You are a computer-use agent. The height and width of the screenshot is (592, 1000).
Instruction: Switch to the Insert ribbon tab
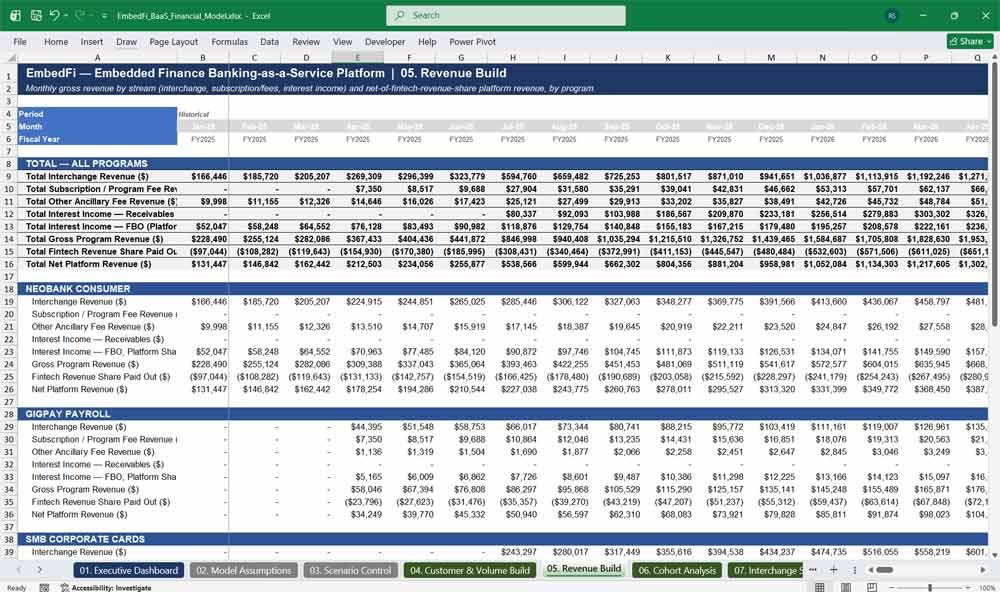pyautogui.click(x=92, y=41)
